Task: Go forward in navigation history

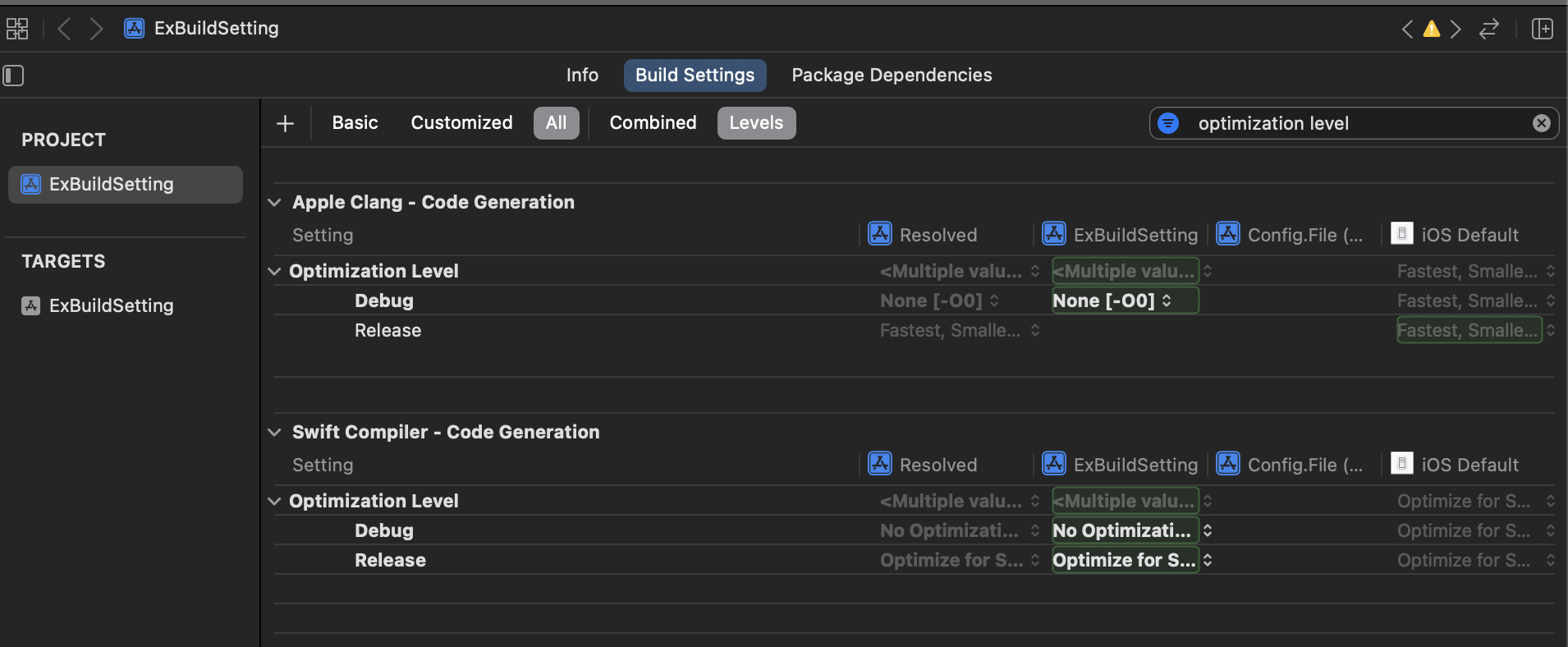Action: (96, 29)
